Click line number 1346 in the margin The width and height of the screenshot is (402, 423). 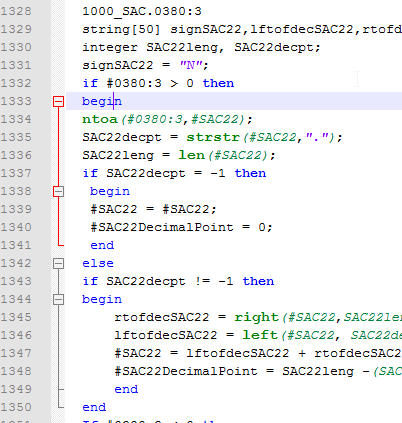(16, 335)
